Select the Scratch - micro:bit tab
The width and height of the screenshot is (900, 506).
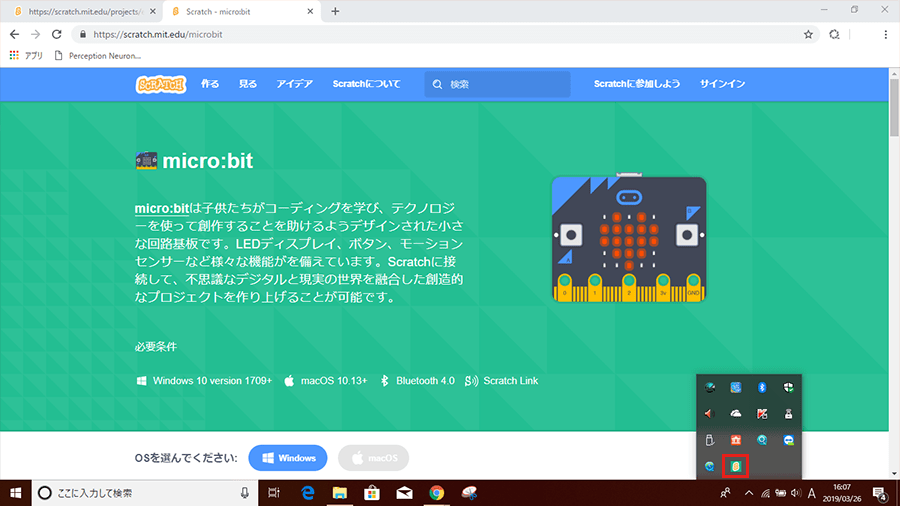point(242,11)
